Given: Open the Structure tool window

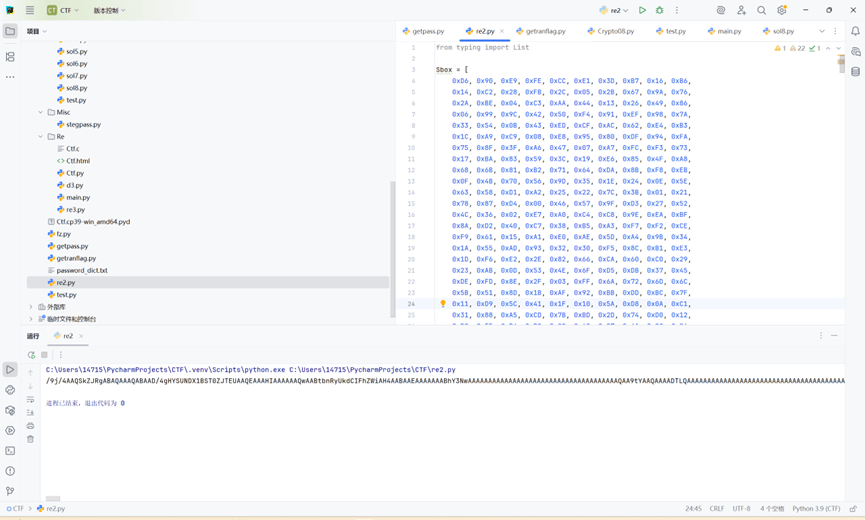Looking at the screenshot, I should 10,57.
